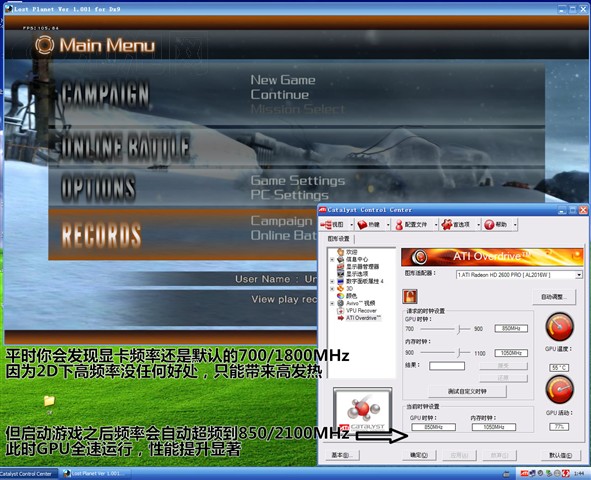Open Game Settings in Lost Planet

tap(298, 180)
